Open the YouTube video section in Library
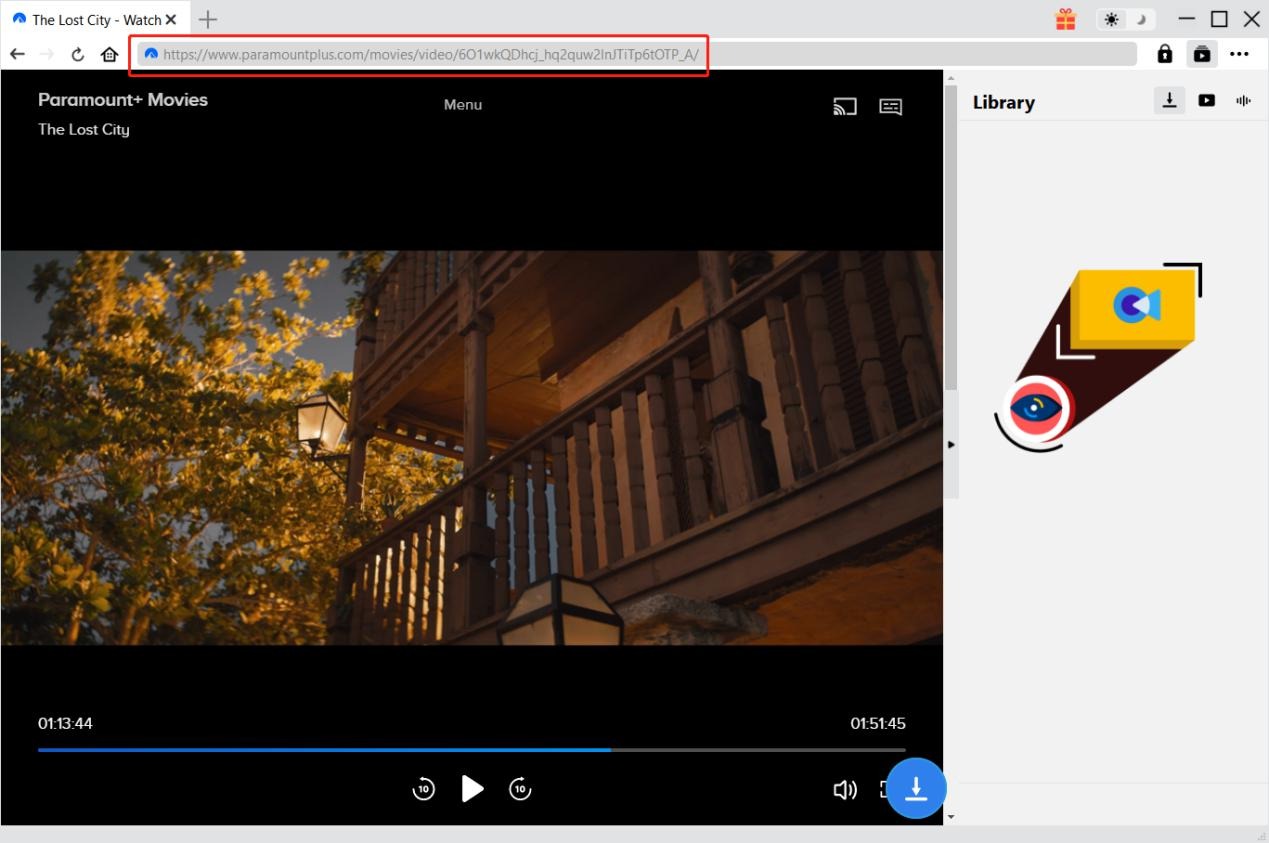1269x843 pixels. (x=1206, y=100)
